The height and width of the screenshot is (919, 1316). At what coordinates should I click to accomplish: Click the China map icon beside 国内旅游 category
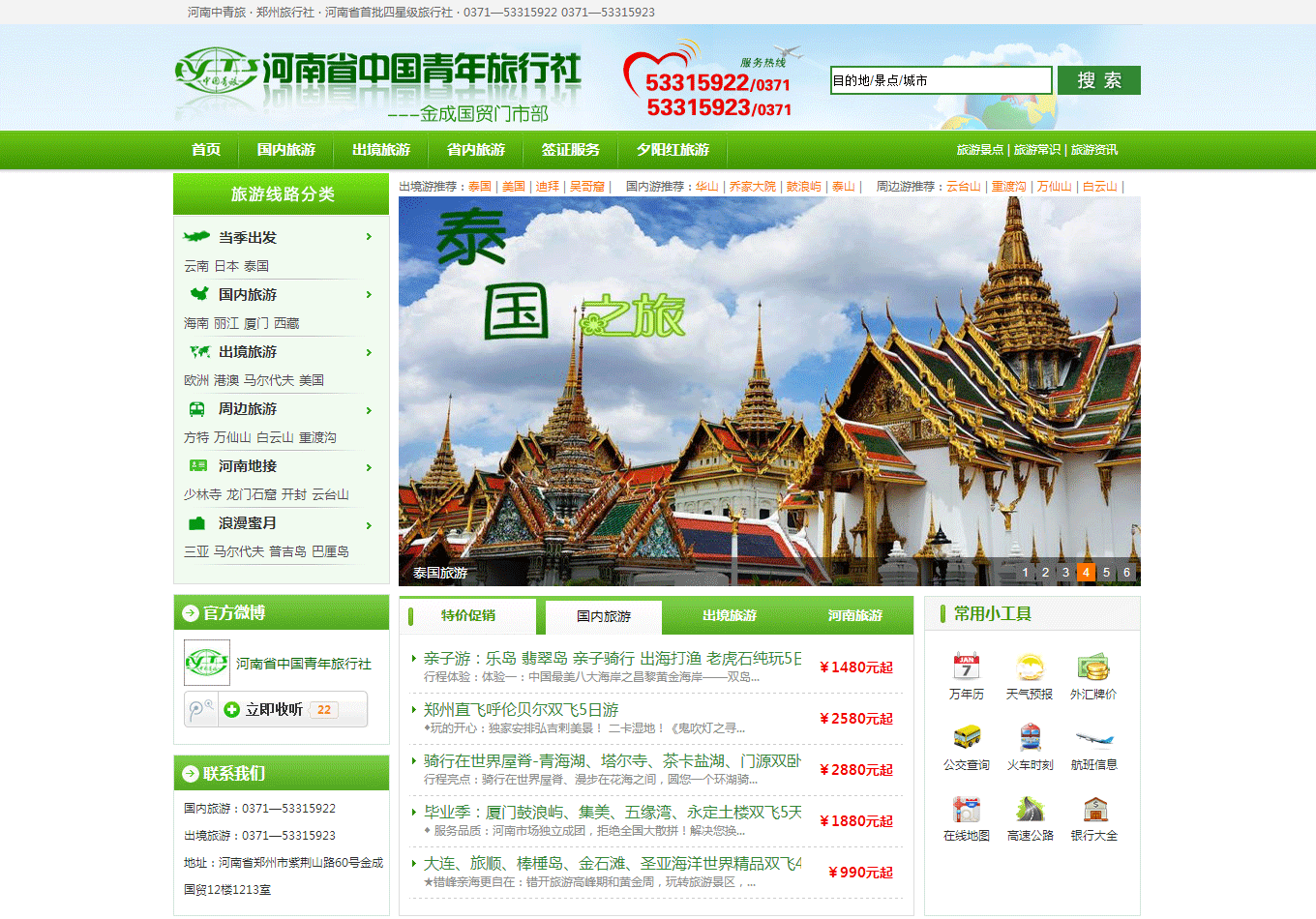tap(199, 293)
